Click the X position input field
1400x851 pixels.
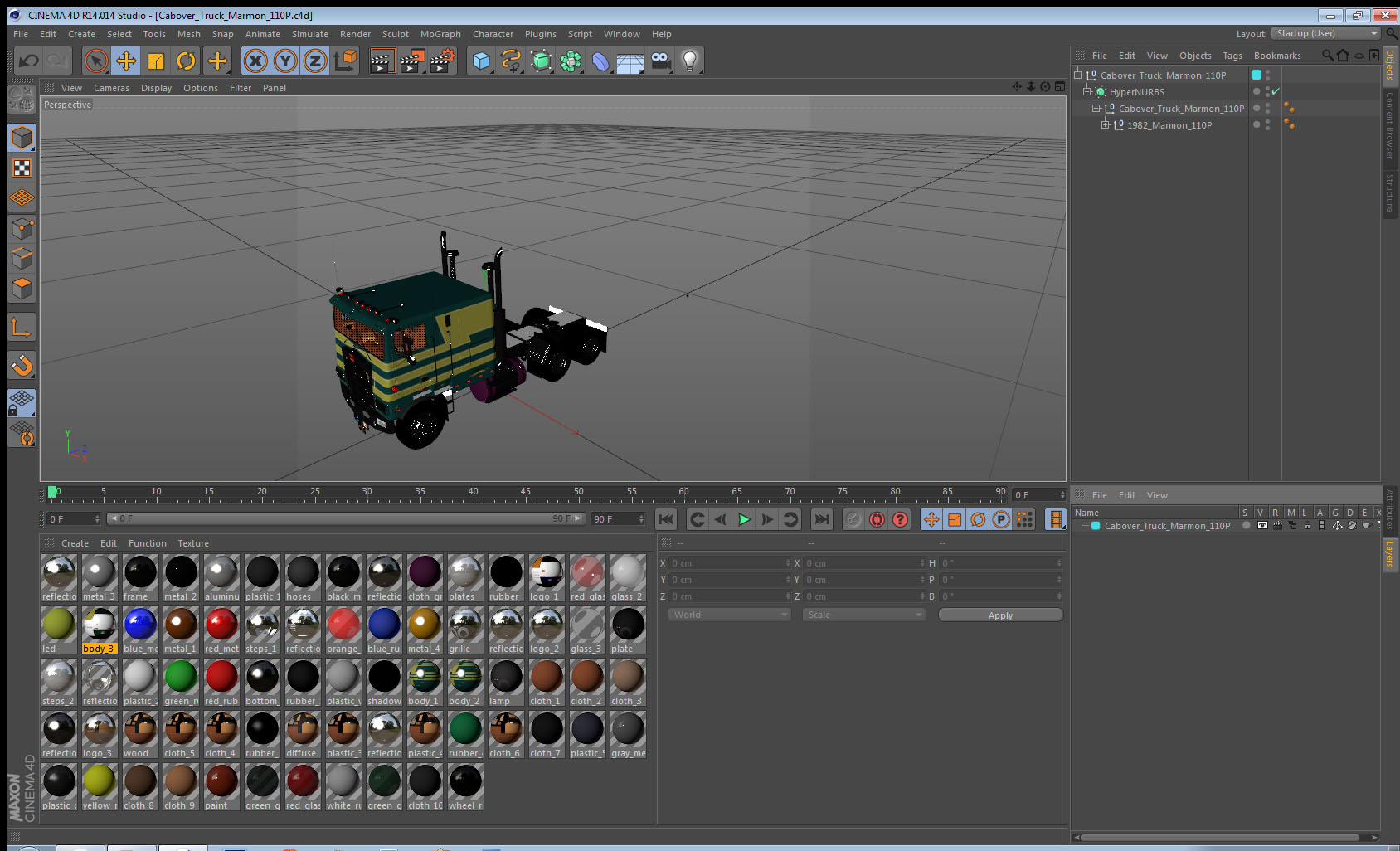click(730, 562)
